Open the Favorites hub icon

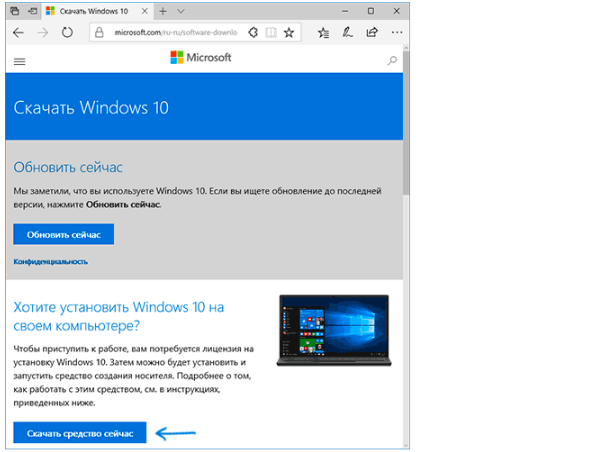(323, 33)
